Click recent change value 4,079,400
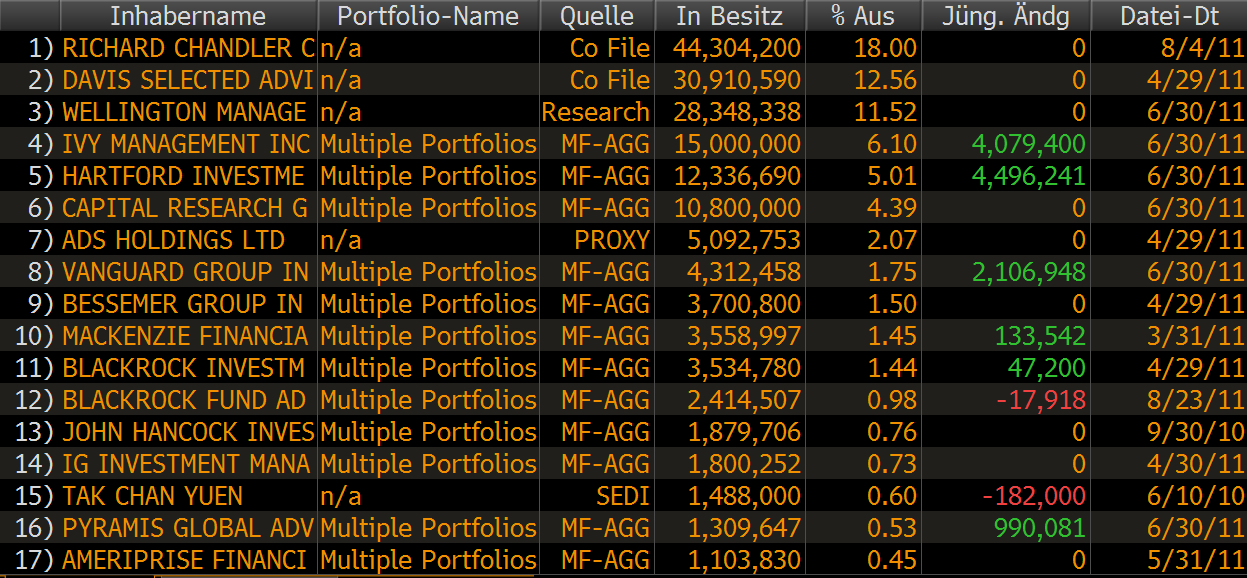This screenshot has height=578, width=1247. 1029,144
